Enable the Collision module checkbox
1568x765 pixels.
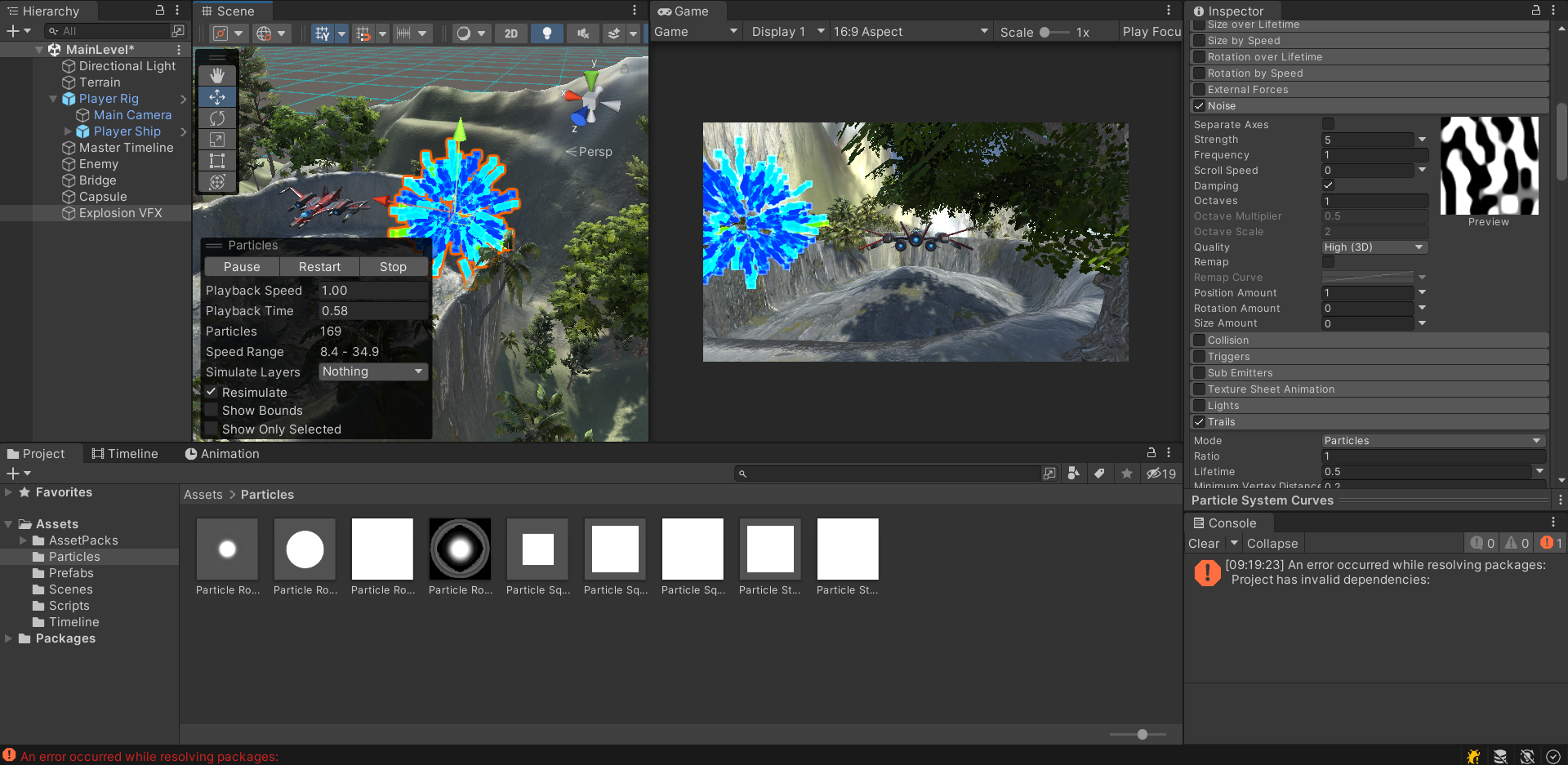tap(1199, 340)
